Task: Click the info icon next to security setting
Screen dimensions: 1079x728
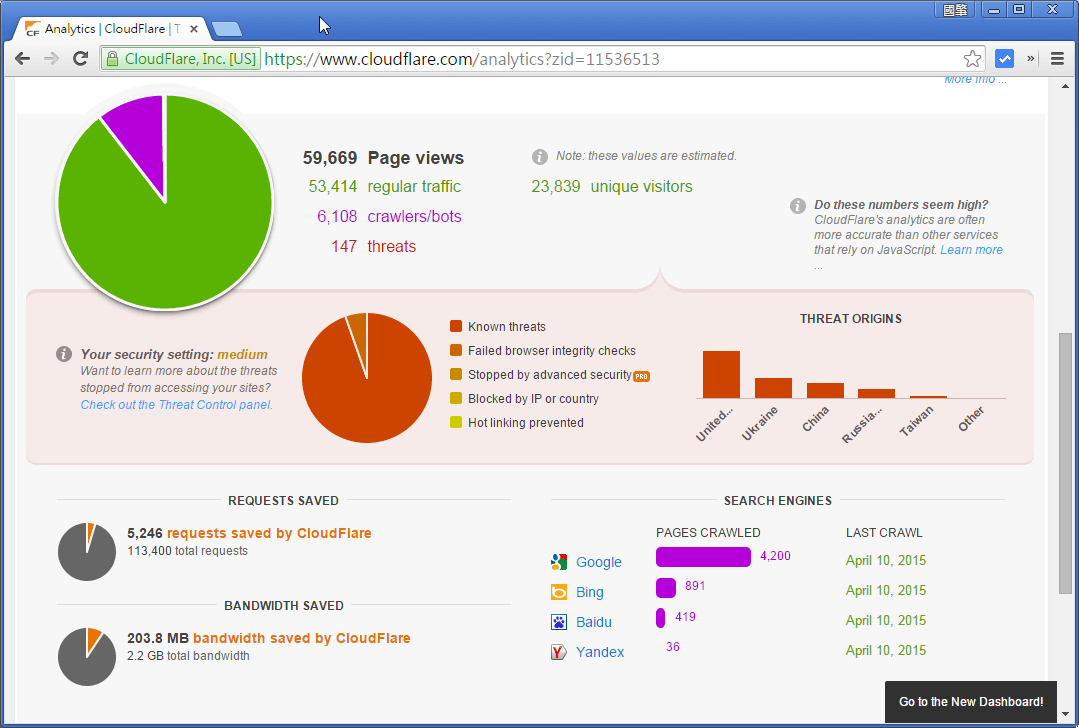Action: click(x=63, y=353)
